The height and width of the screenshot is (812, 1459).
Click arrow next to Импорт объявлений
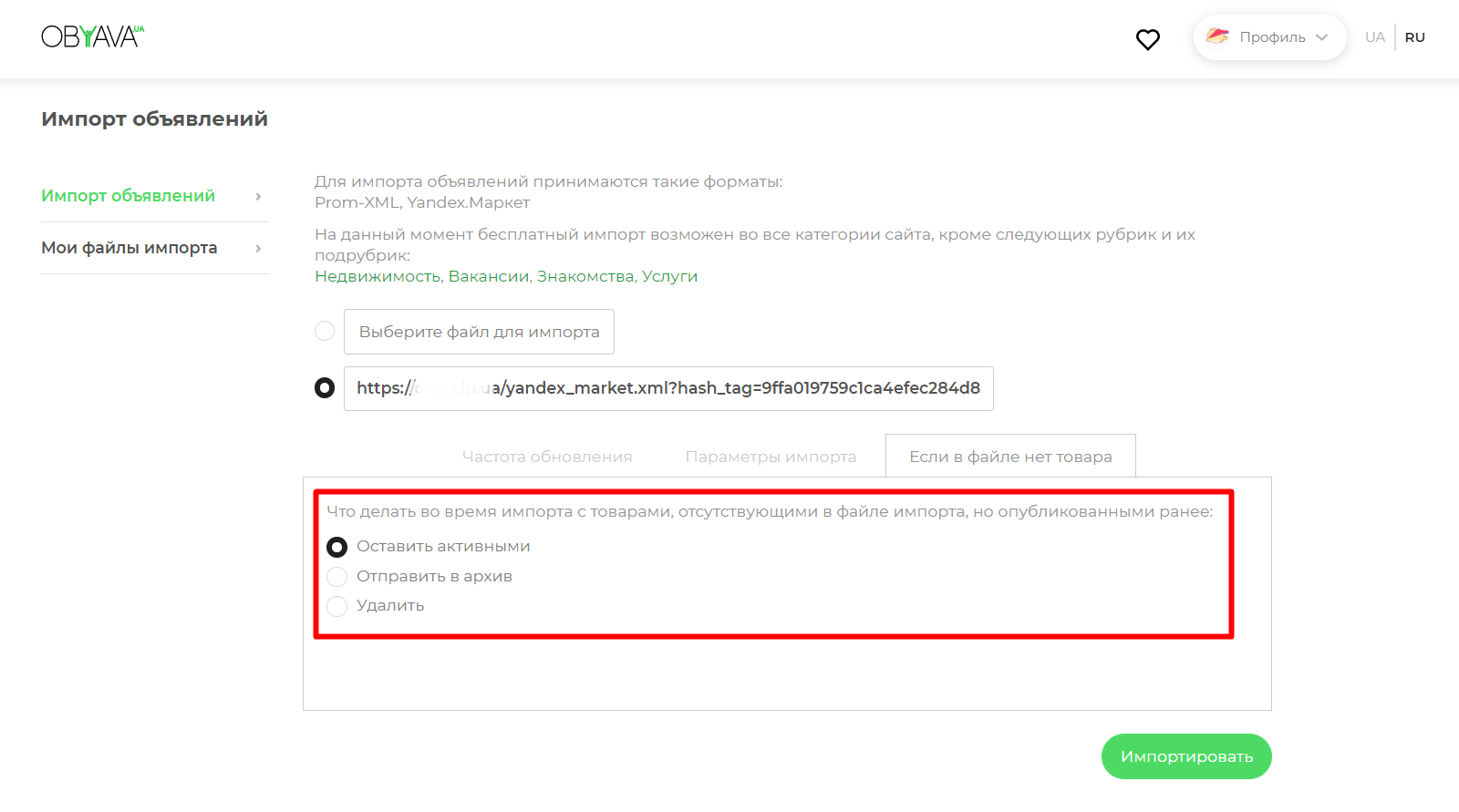pyautogui.click(x=258, y=197)
